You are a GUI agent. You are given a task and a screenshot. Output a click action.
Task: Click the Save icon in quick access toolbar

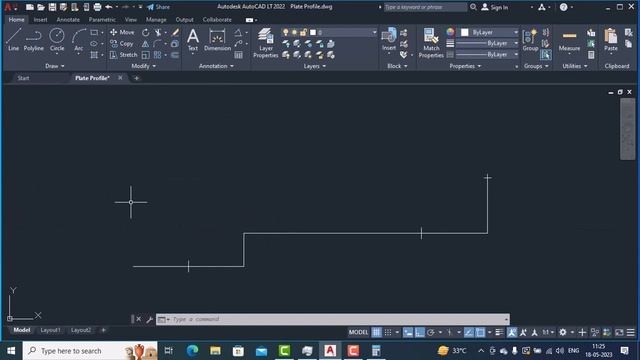tap(52, 7)
